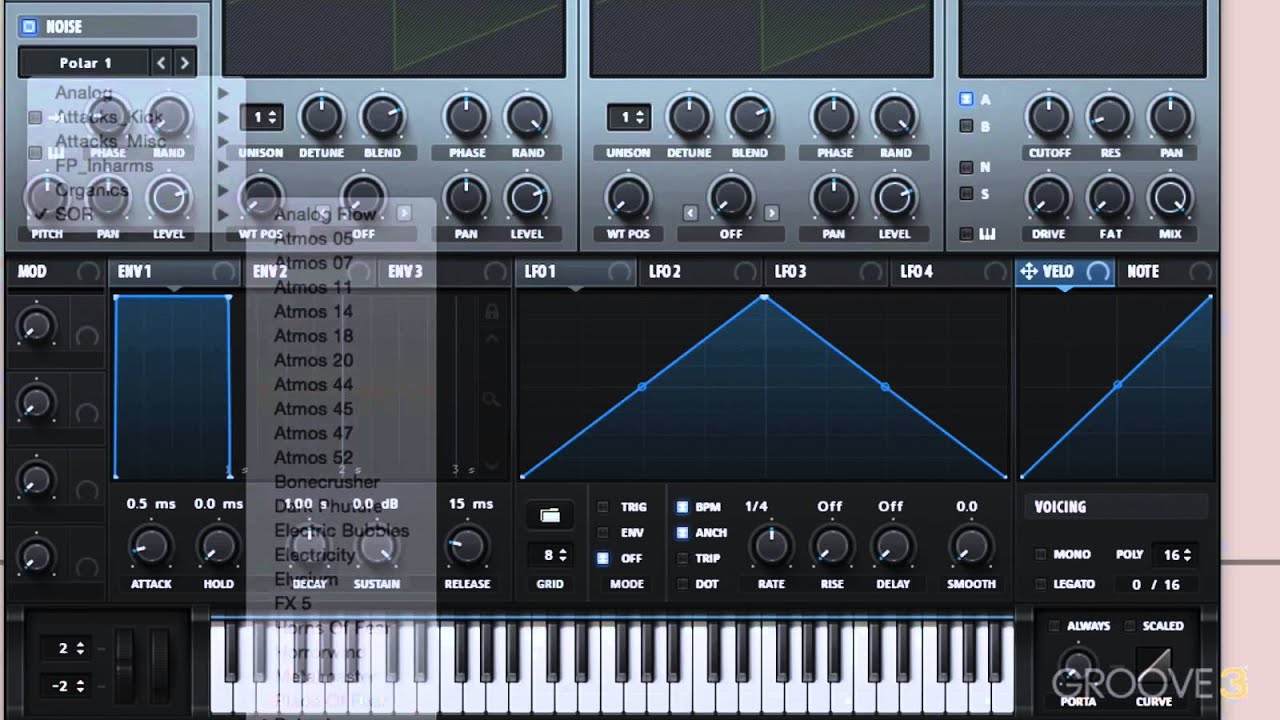This screenshot has height=720, width=1280.
Task: Click the filter CUTOFF knob
Action: pos(1049,118)
